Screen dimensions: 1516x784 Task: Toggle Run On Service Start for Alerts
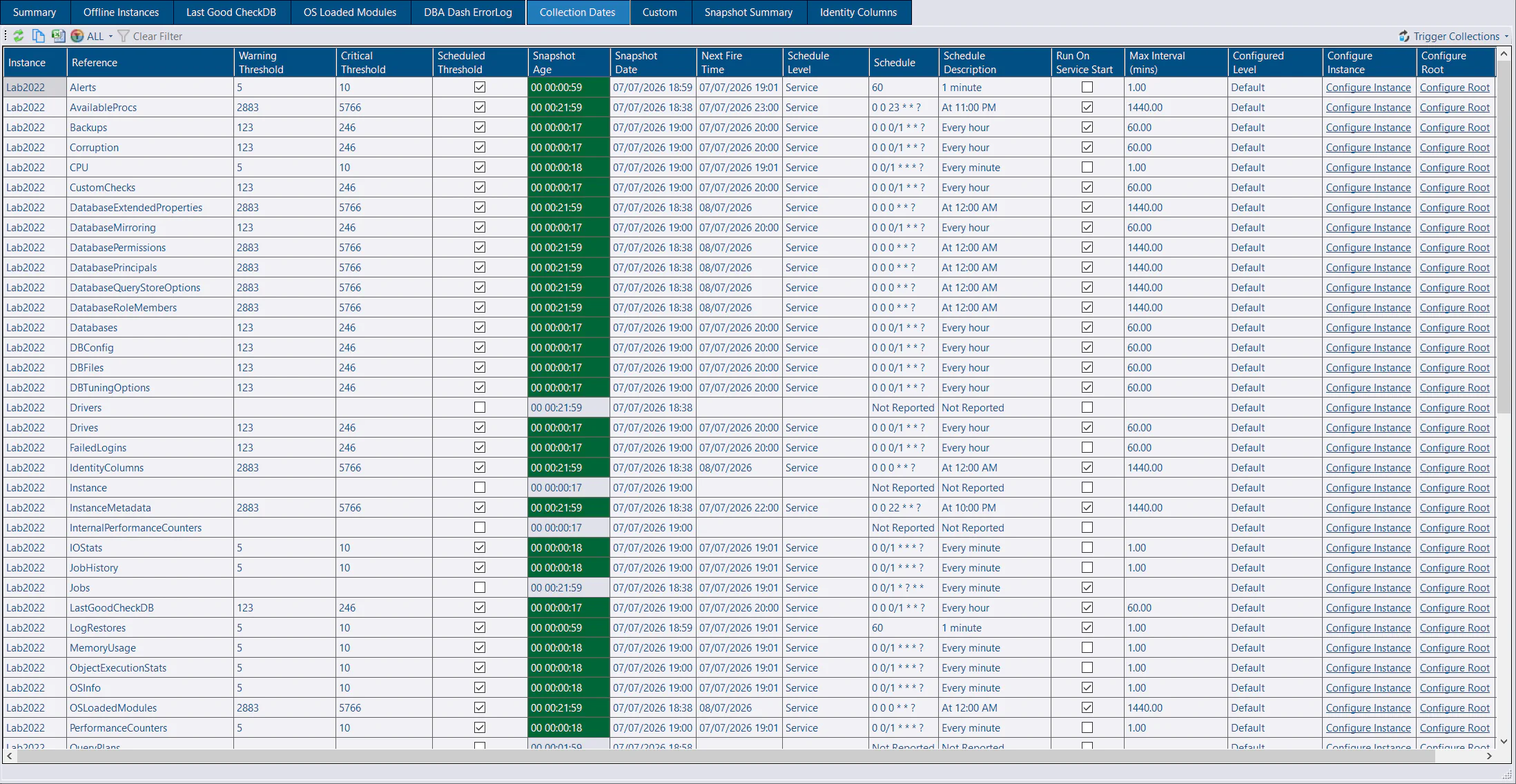pyautogui.click(x=1087, y=87)
